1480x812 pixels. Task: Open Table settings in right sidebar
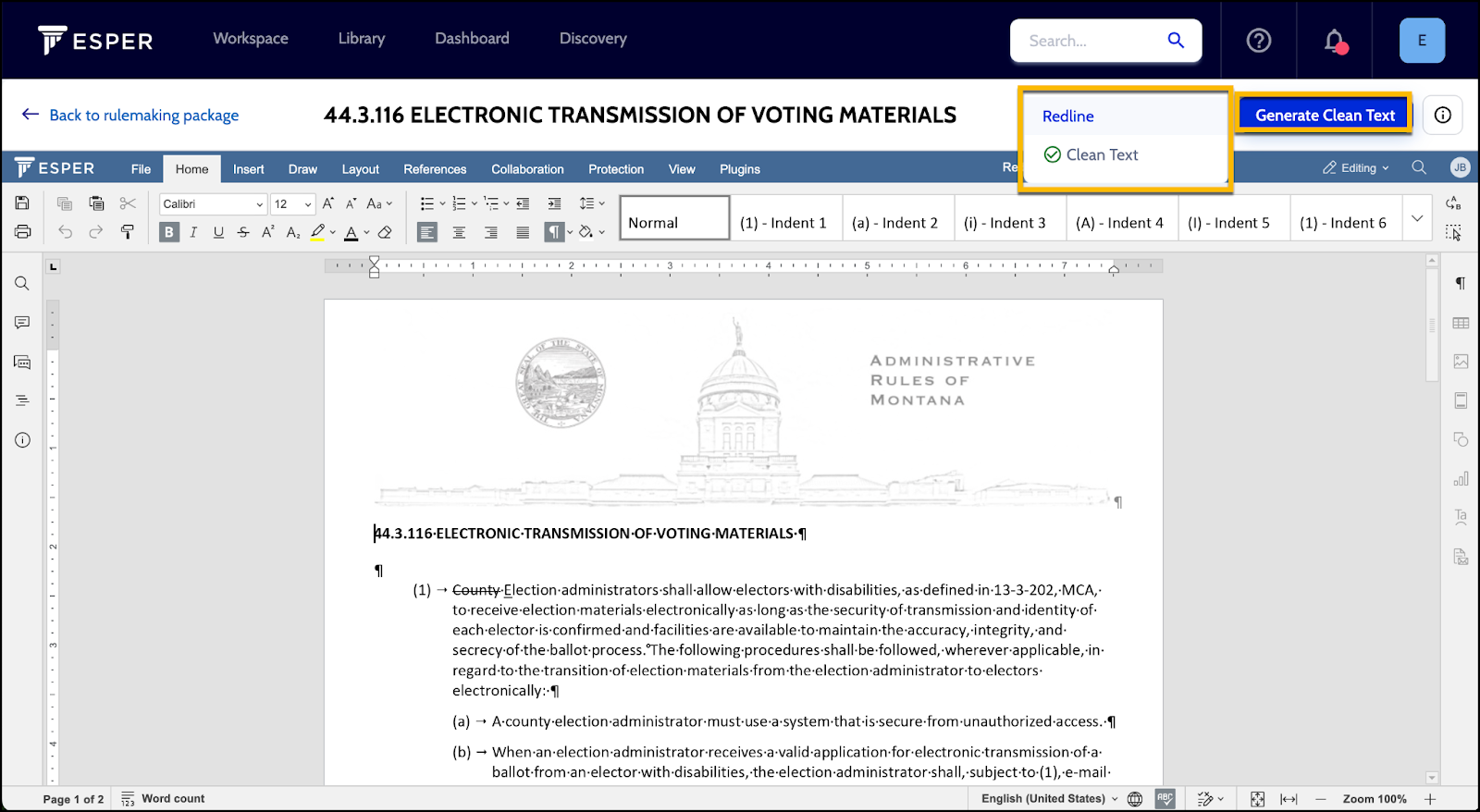tap(1461, 323)
